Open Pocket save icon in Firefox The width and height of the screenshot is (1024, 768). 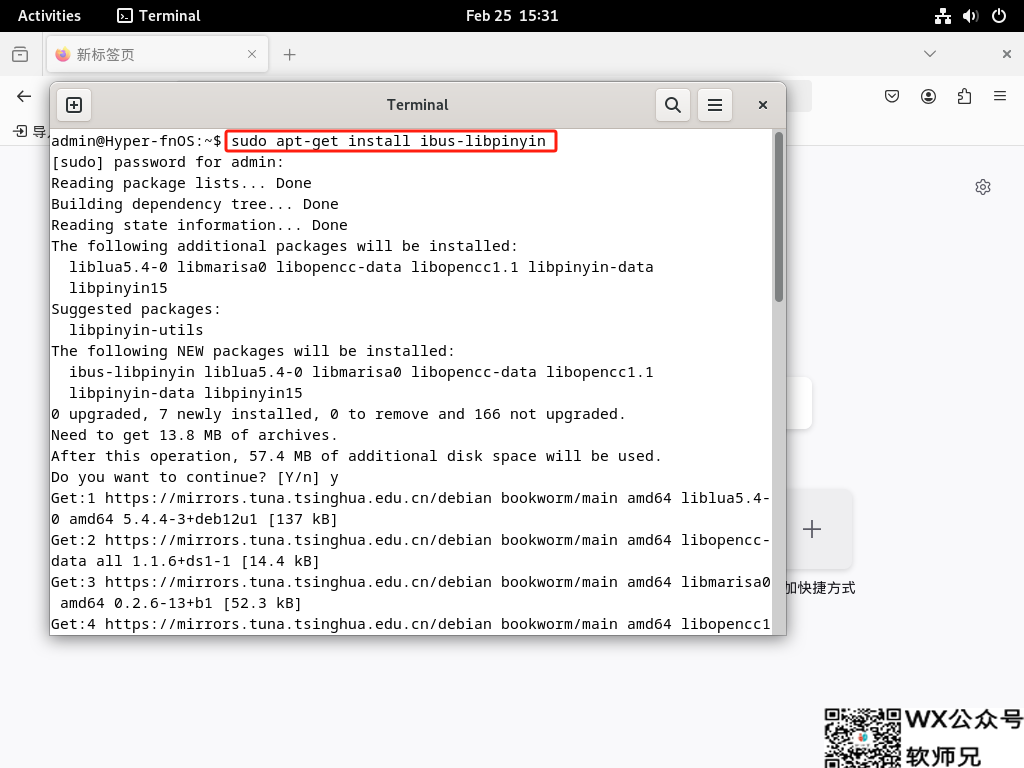coord(892,97)
